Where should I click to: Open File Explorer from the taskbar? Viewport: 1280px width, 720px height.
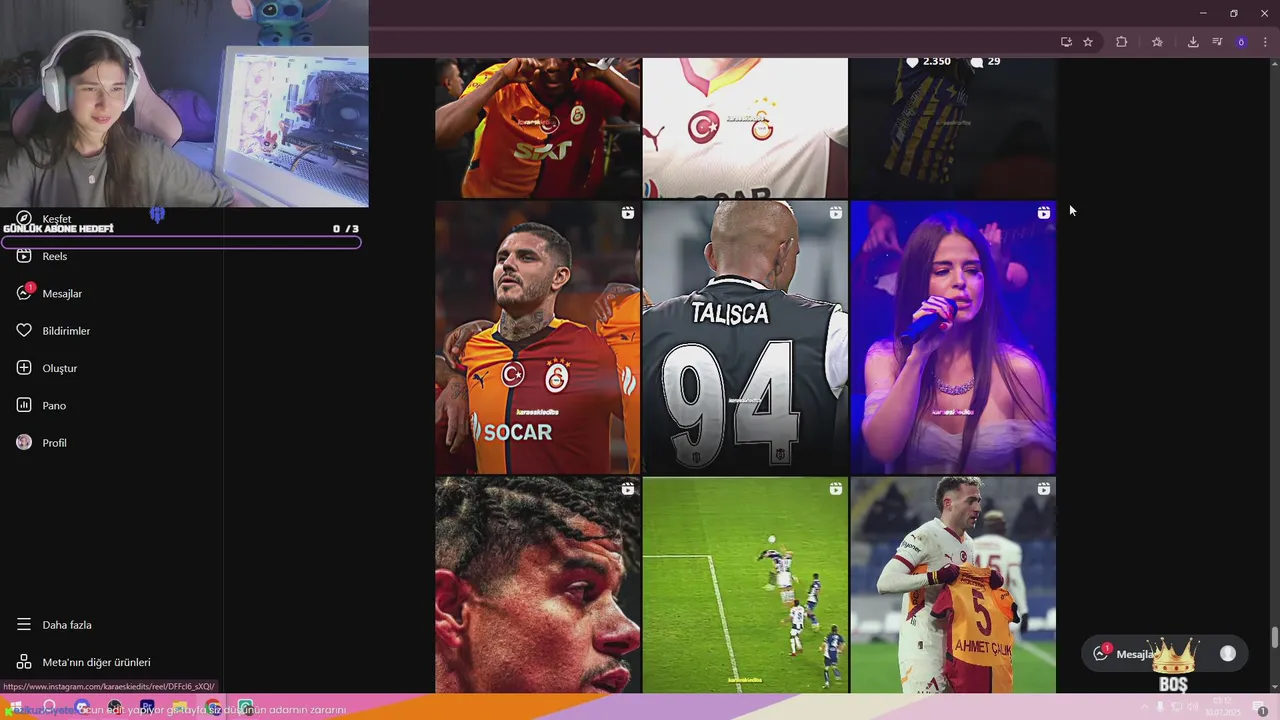[180, 708]
